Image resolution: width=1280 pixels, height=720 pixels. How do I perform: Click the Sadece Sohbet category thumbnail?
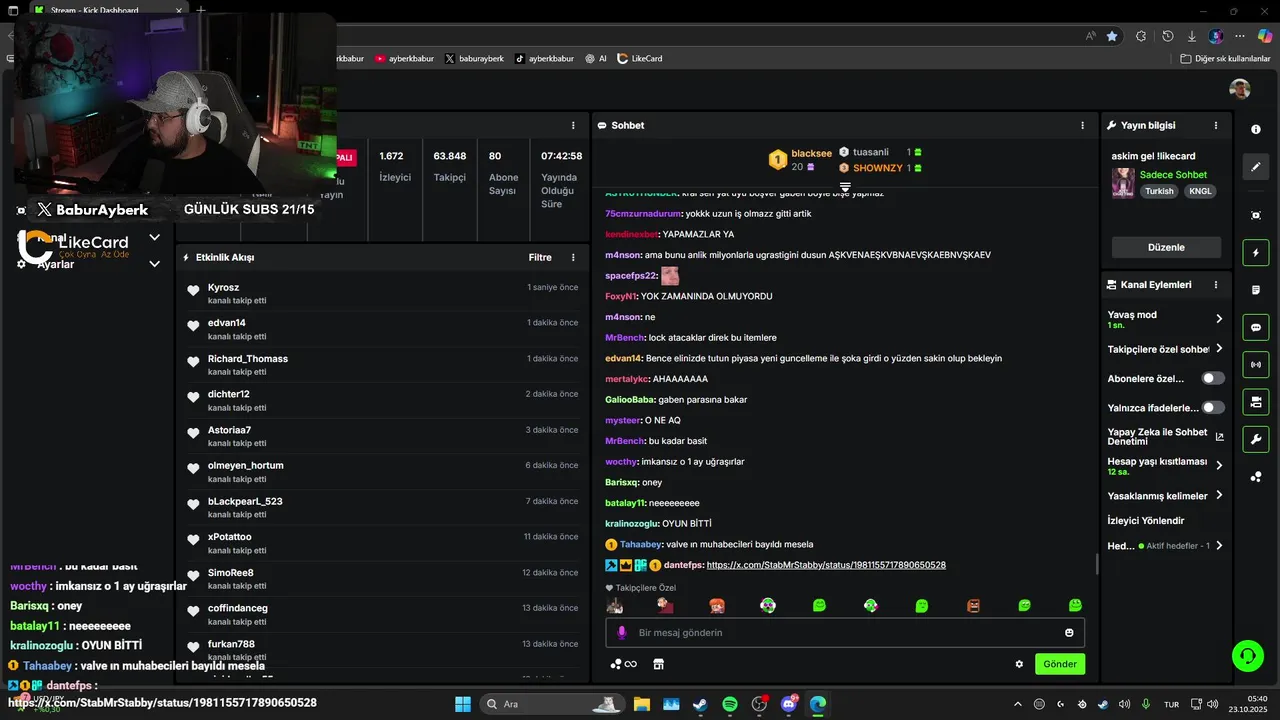click(x=1123, y=183)
